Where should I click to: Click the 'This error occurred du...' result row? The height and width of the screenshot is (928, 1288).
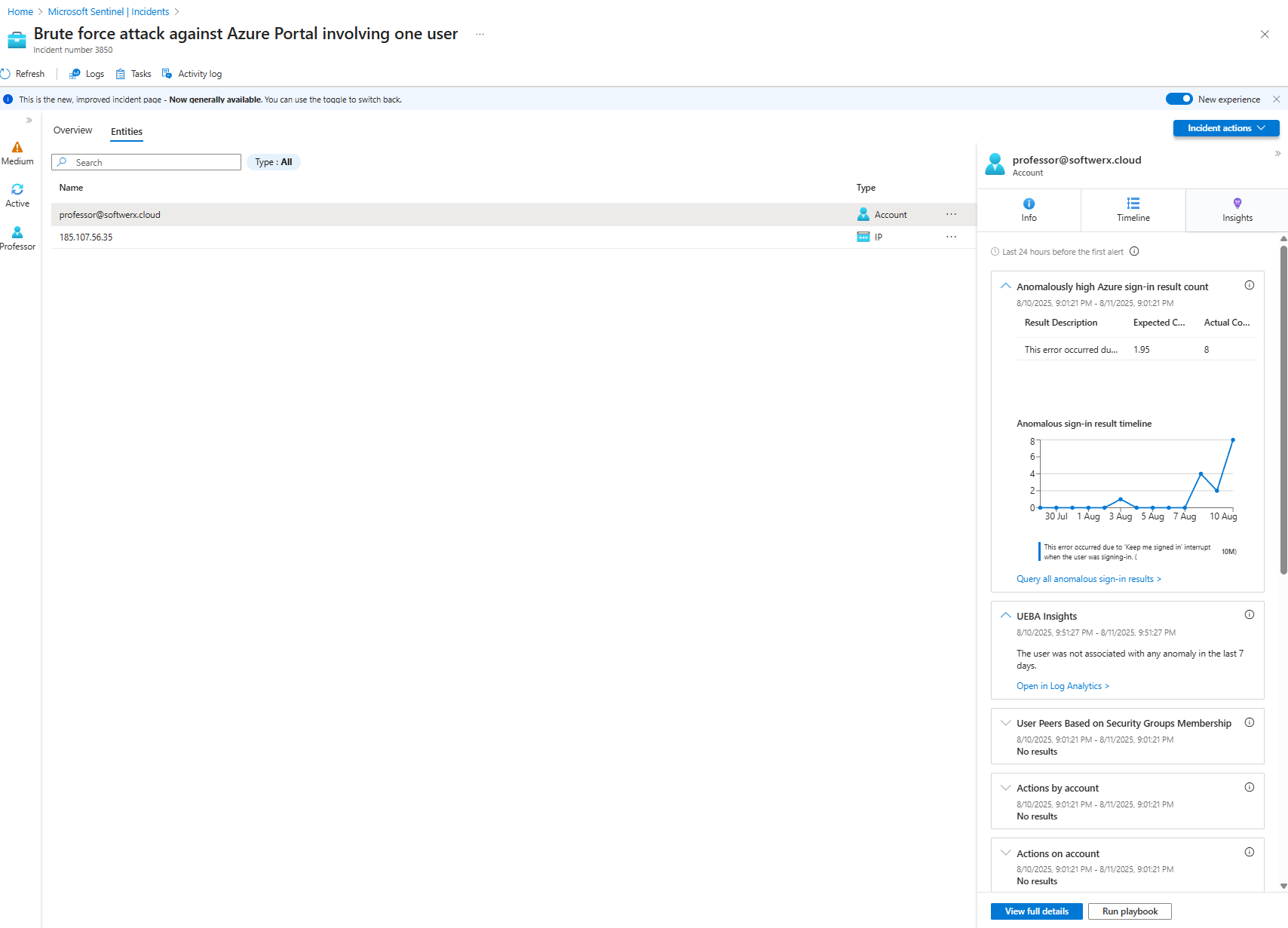[1136, 350]
